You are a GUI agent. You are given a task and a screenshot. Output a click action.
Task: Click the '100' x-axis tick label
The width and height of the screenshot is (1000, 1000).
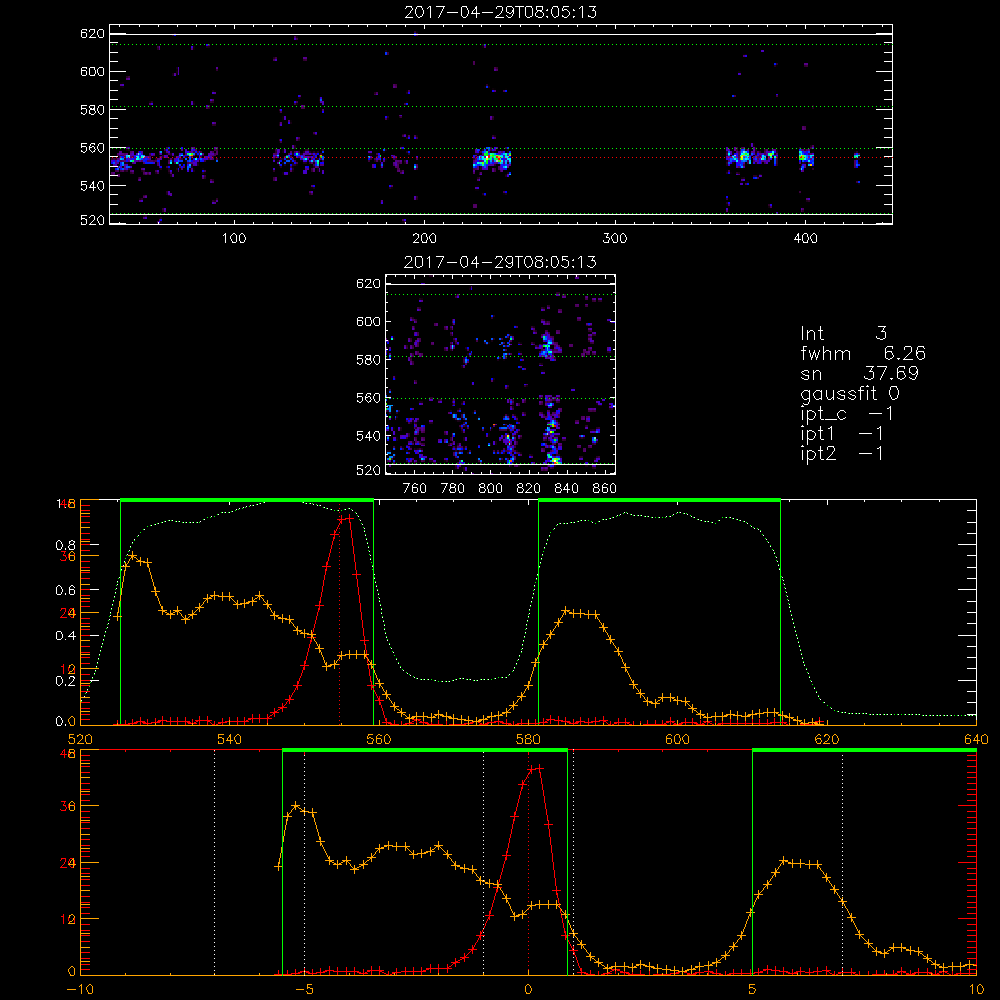[234, 239]
